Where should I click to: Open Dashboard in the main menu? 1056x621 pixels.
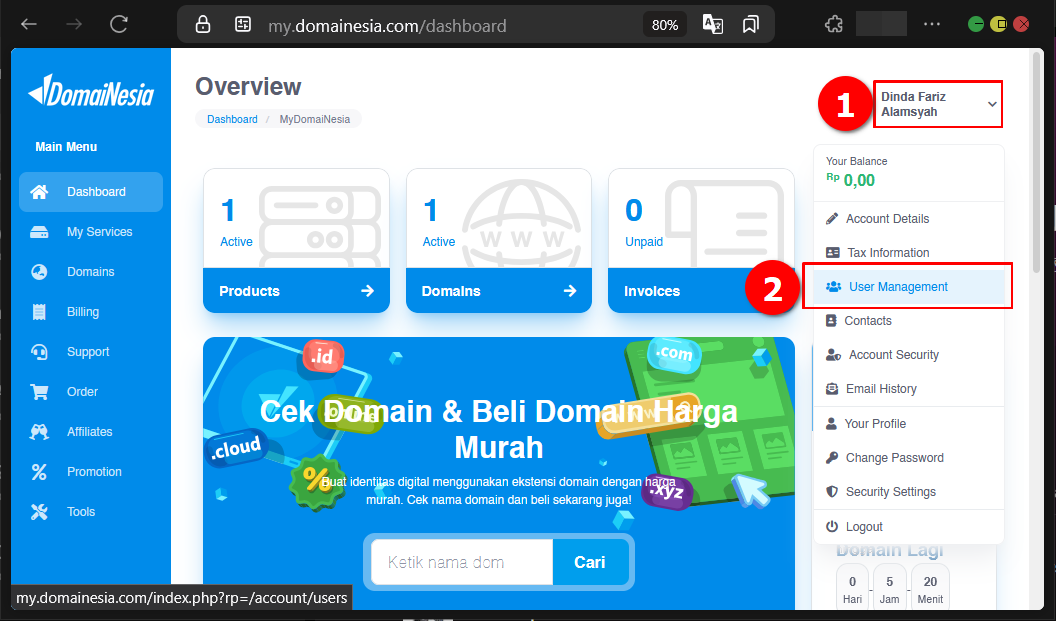point(91,192)
